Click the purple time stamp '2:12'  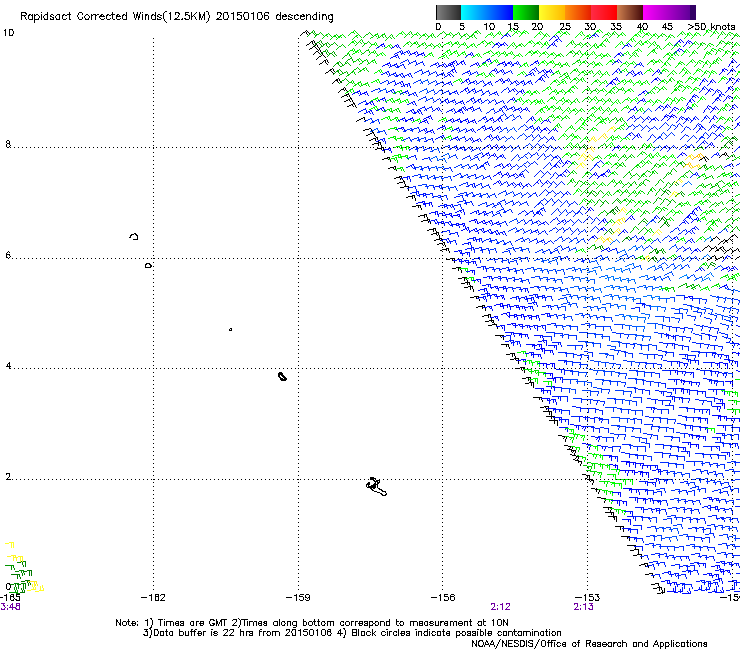pos(500,607)
